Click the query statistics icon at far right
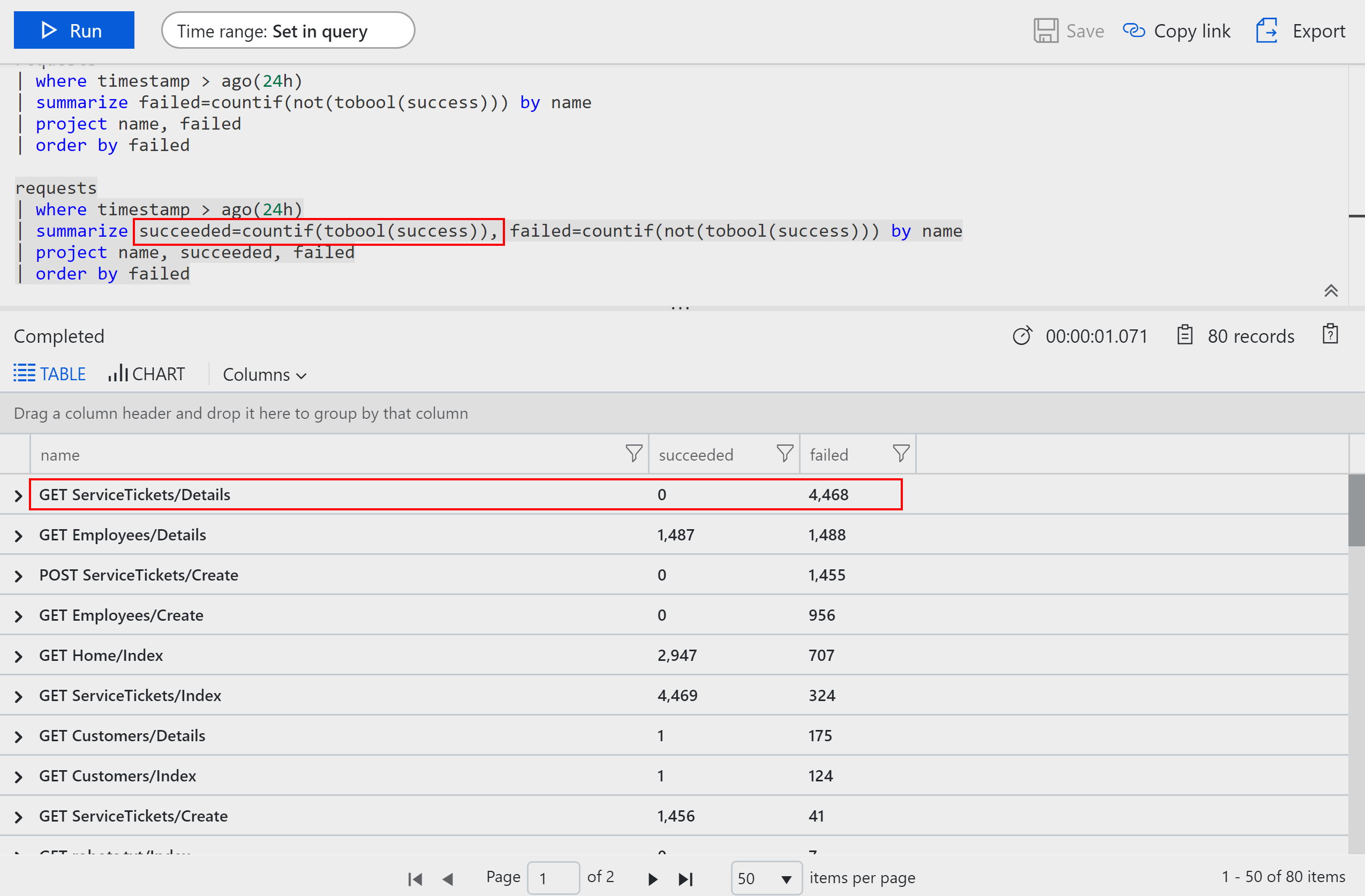1365x896 pixels. pos(1330,334)
